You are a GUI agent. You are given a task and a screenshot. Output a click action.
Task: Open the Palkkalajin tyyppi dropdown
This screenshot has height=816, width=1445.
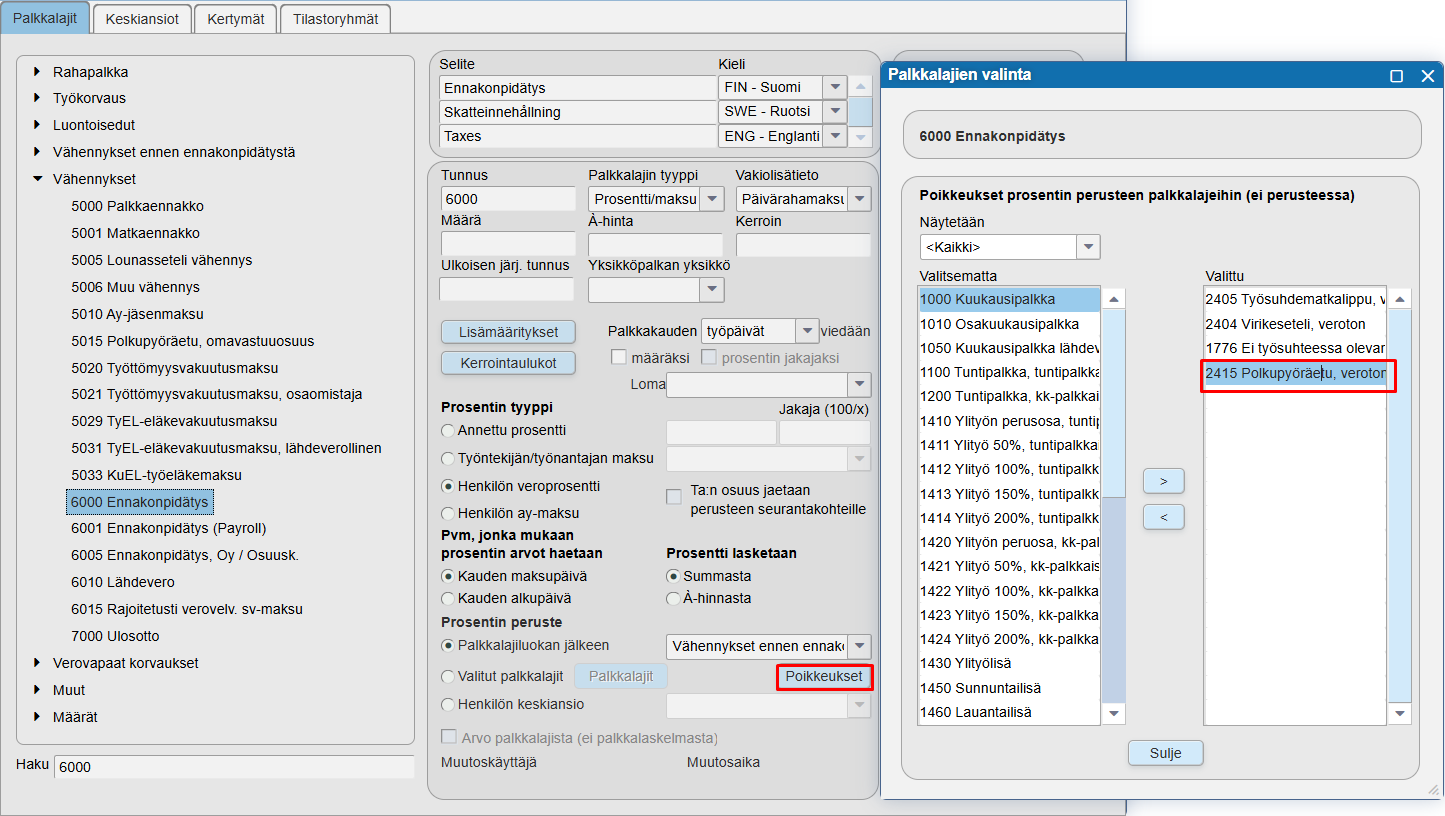712,199
